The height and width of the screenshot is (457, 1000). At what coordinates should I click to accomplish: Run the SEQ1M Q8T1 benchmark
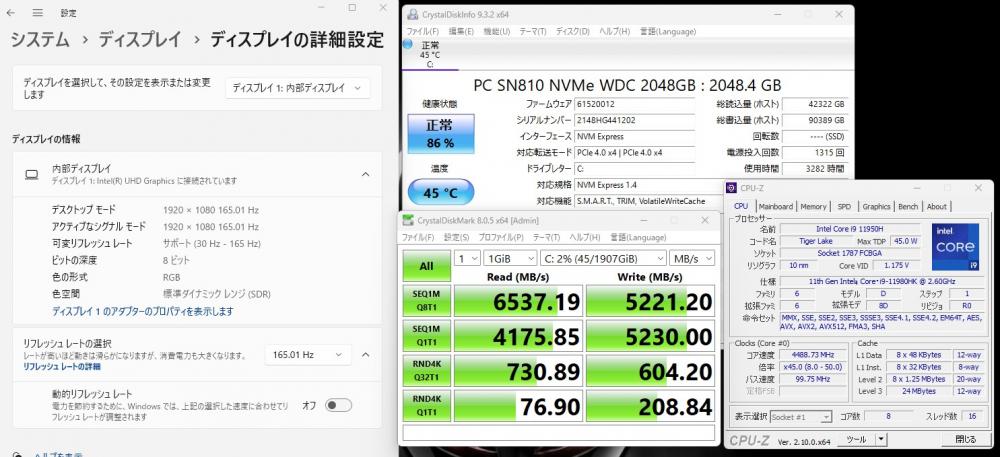tap(426, 301)
